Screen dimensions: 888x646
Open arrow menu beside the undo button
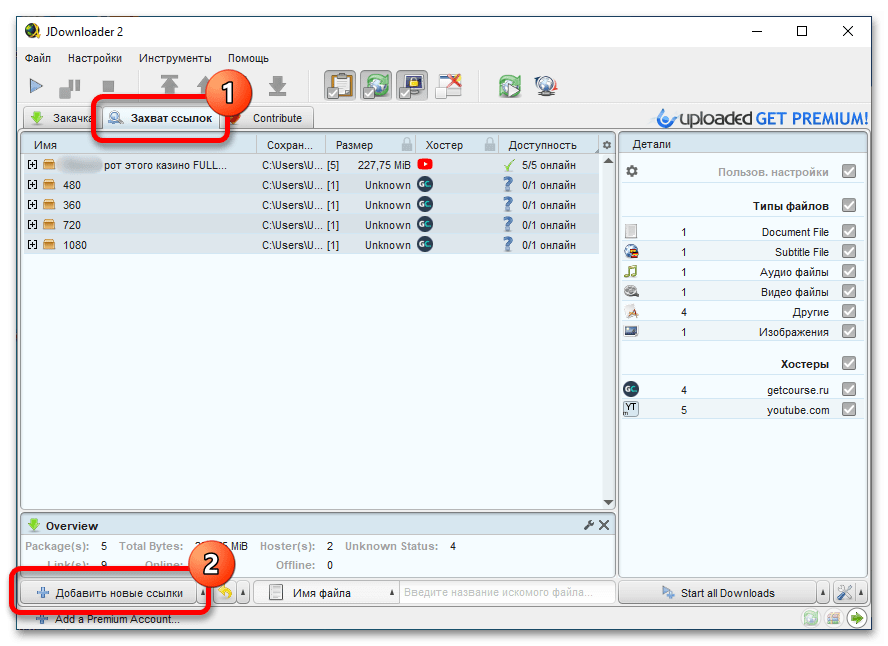[x=243, y=592]
